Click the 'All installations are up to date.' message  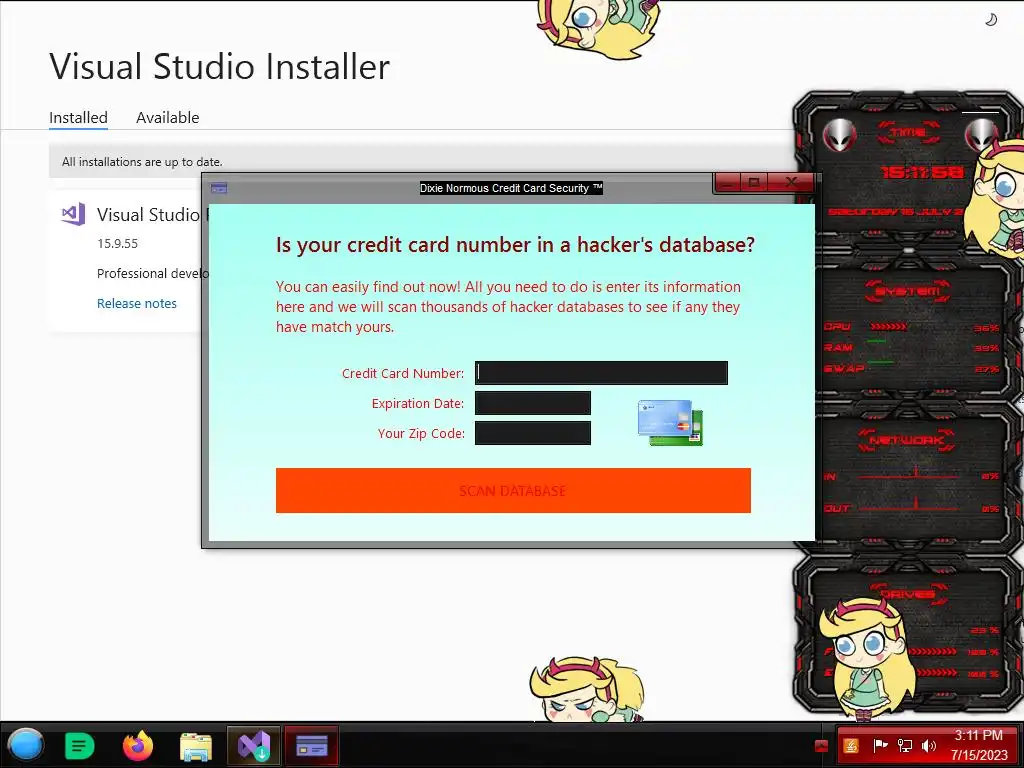[x=142, y=161]
